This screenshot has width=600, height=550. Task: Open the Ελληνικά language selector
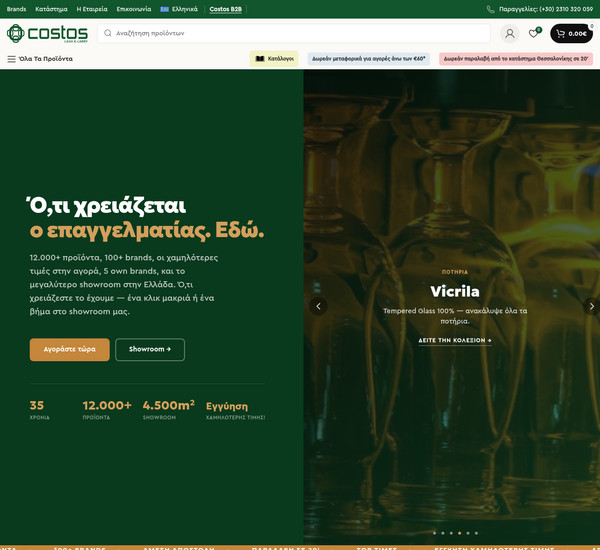pyautogui.click(x=179, y=9)
